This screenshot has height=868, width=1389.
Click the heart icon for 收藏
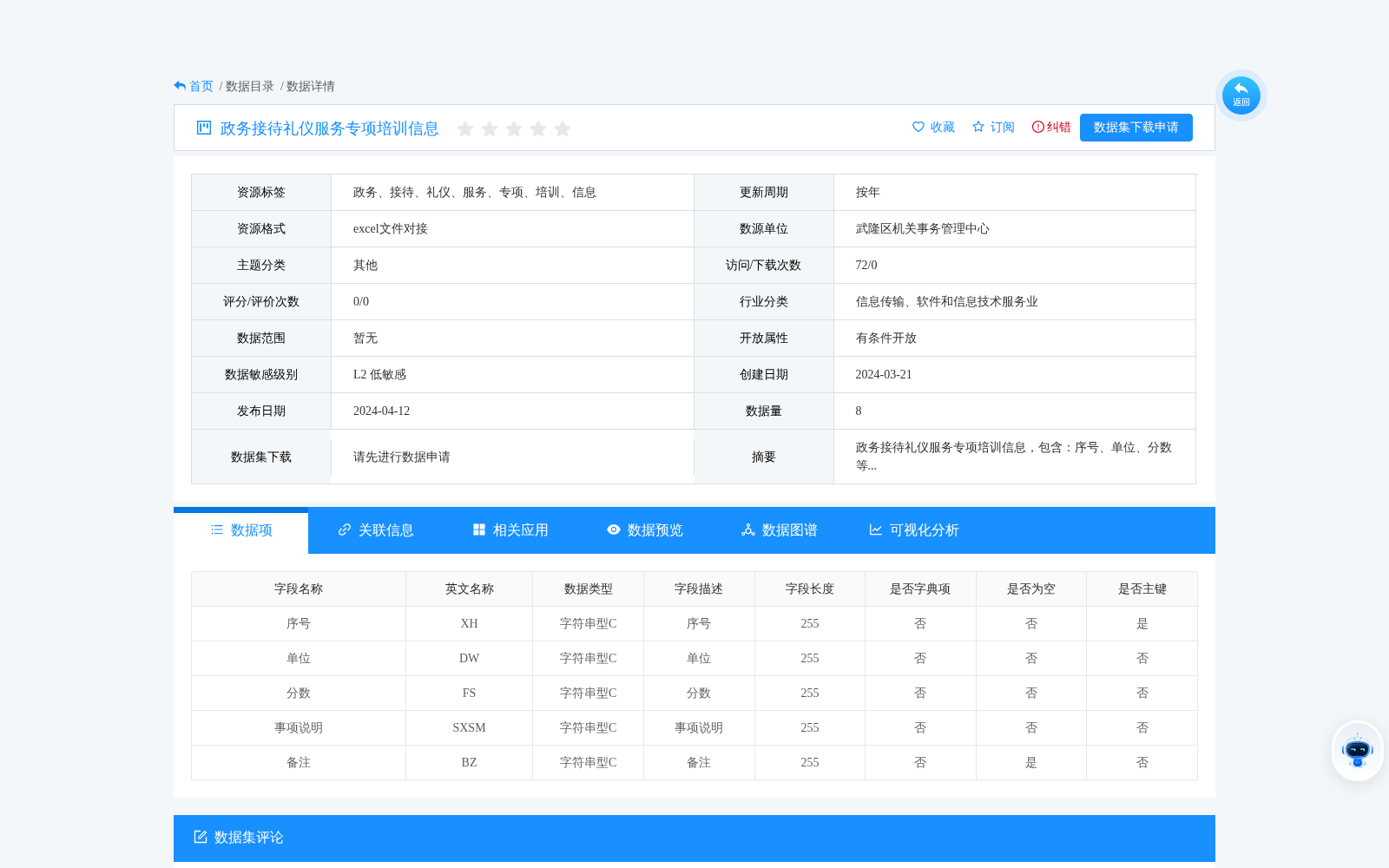pyautogui.click(x=918, y=127)
